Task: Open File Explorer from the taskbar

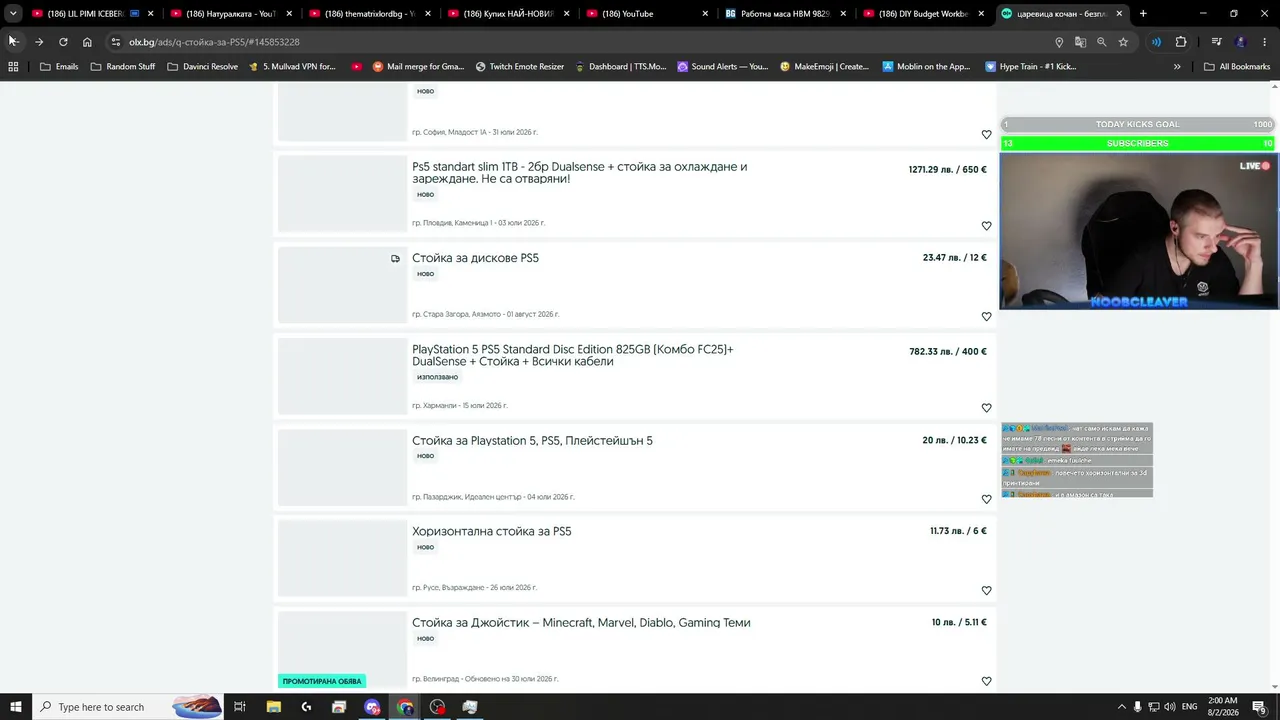Action: pyautogui.click(x=274, y=707)
